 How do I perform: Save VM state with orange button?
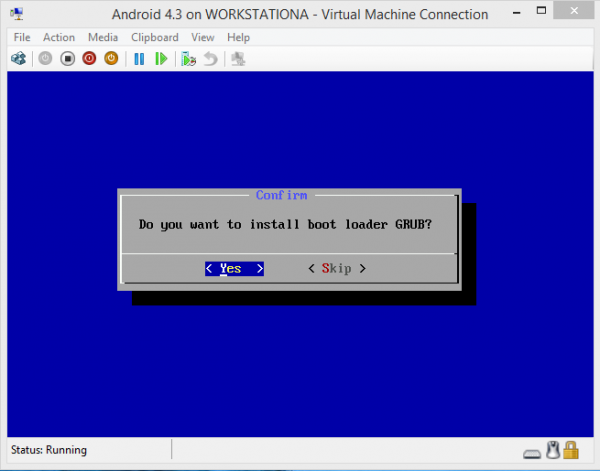tap(111, 59)
